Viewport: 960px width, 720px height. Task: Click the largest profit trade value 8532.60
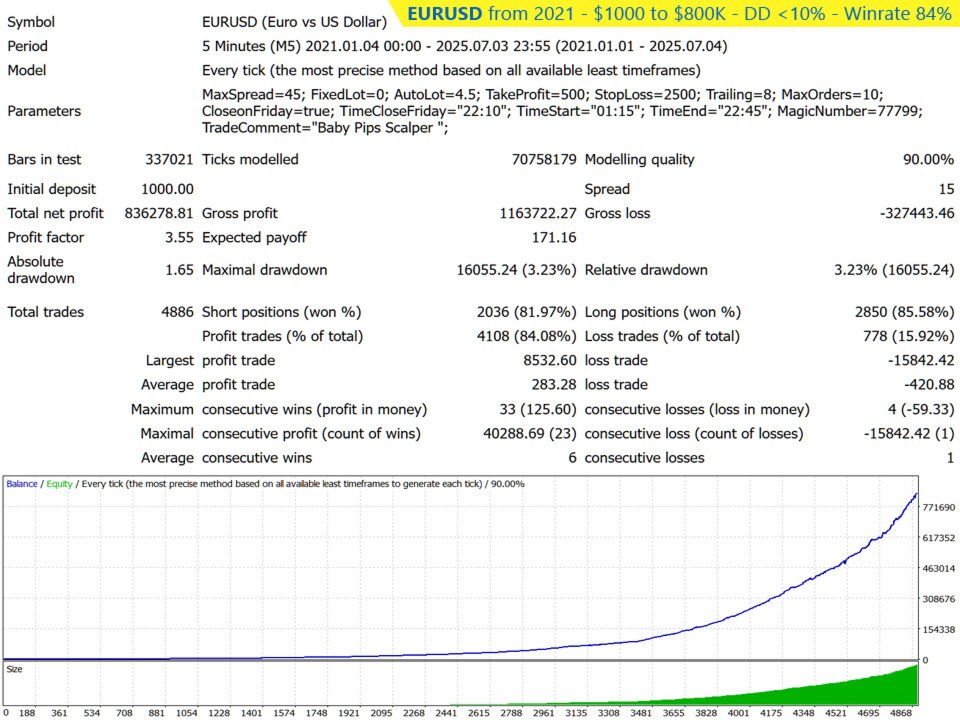pyautogui.click(x=550, y=361)
